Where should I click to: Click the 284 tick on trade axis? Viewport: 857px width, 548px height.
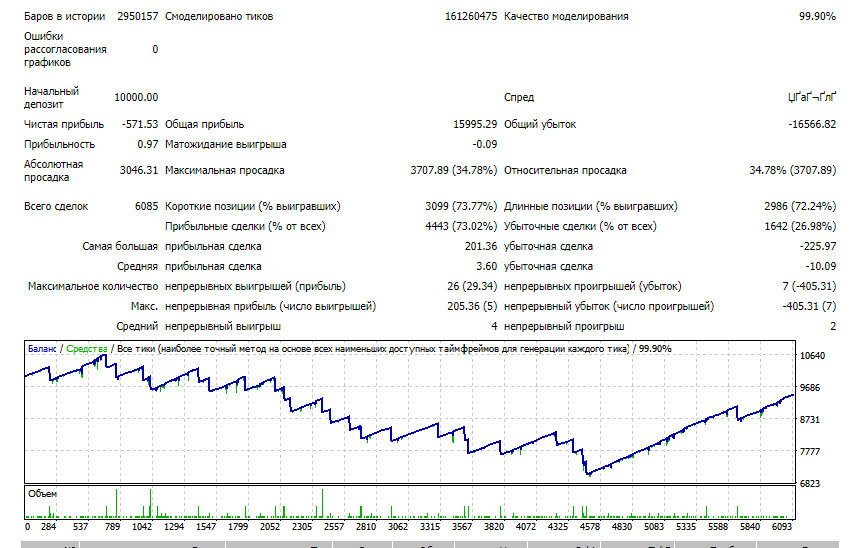(49, 527)
